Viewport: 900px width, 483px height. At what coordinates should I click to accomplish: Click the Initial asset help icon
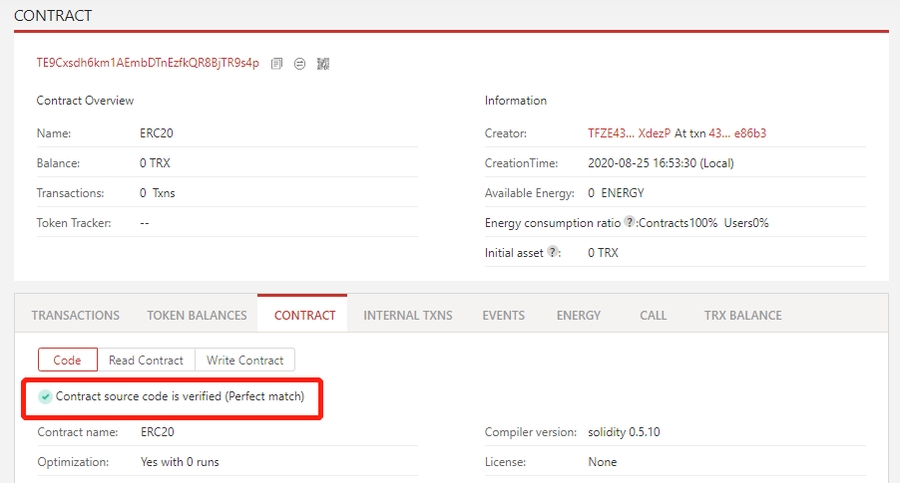(552, 253)
